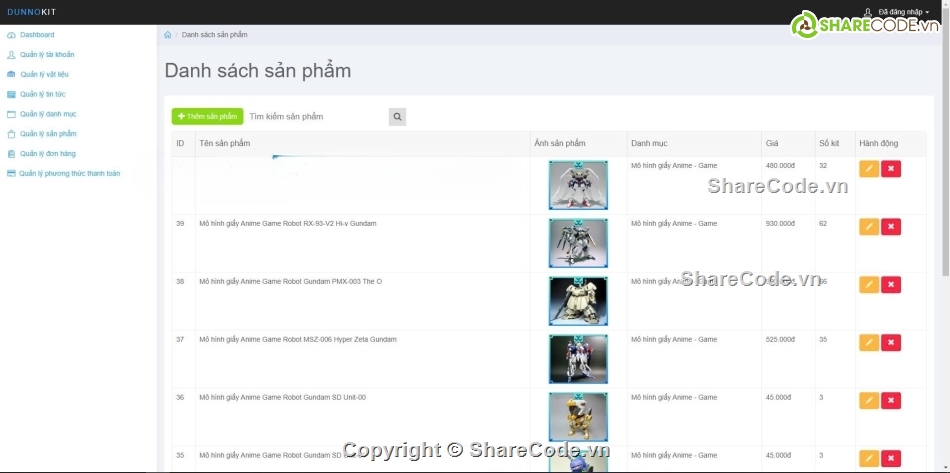The image size is (950, 473).
Task: Click Thêm sản phẩm button
Action: pyautogui.click(x=207, y=116)
